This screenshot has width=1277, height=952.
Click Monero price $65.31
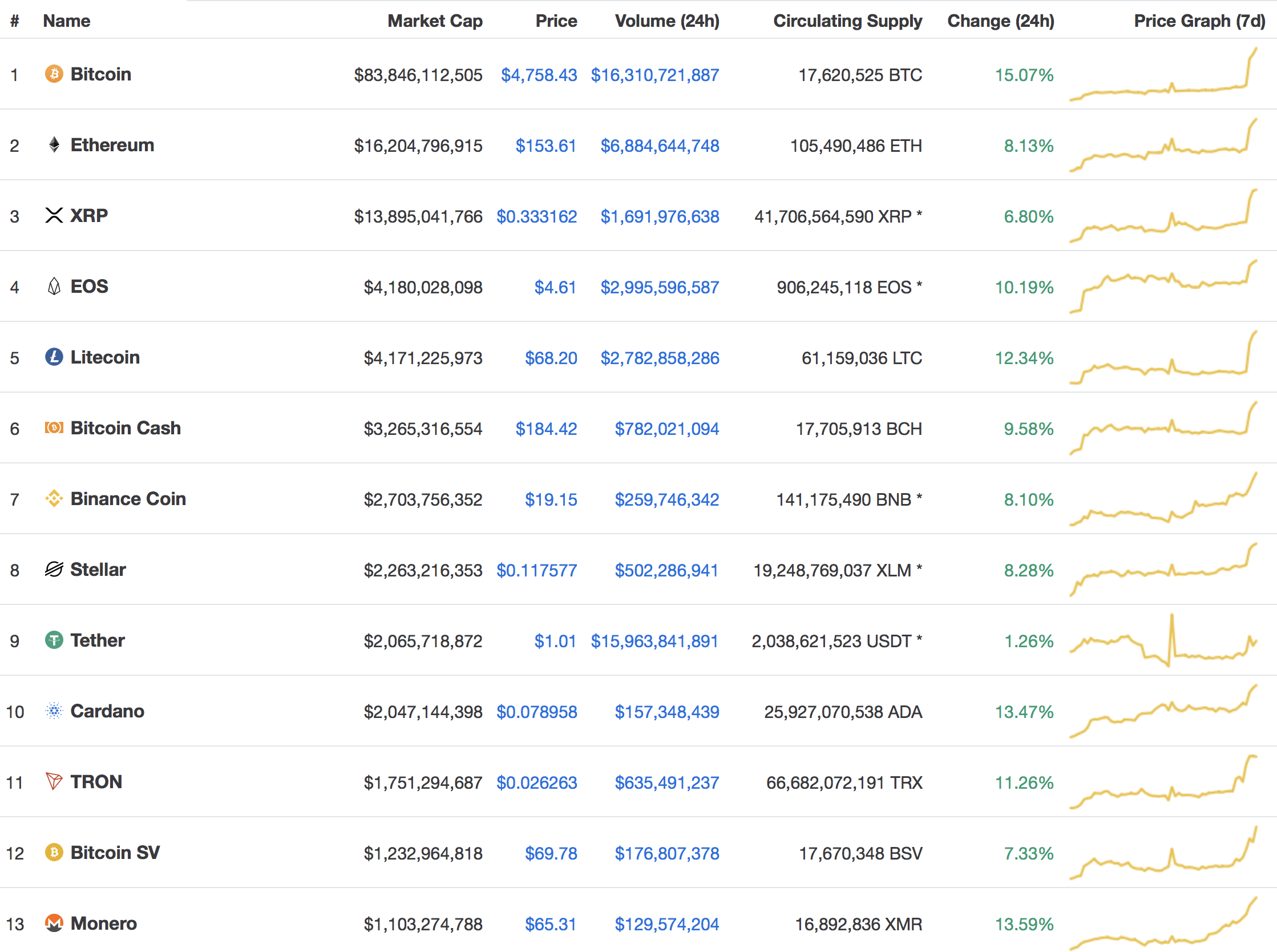tap(551, 925)
